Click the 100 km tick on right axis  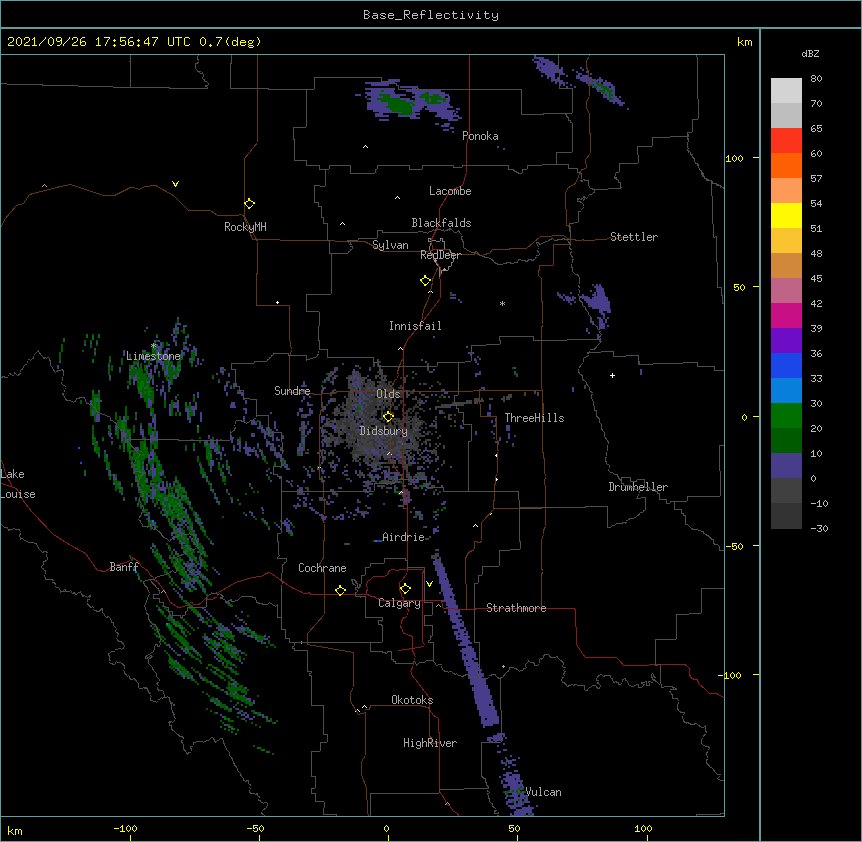pos(734,158)
